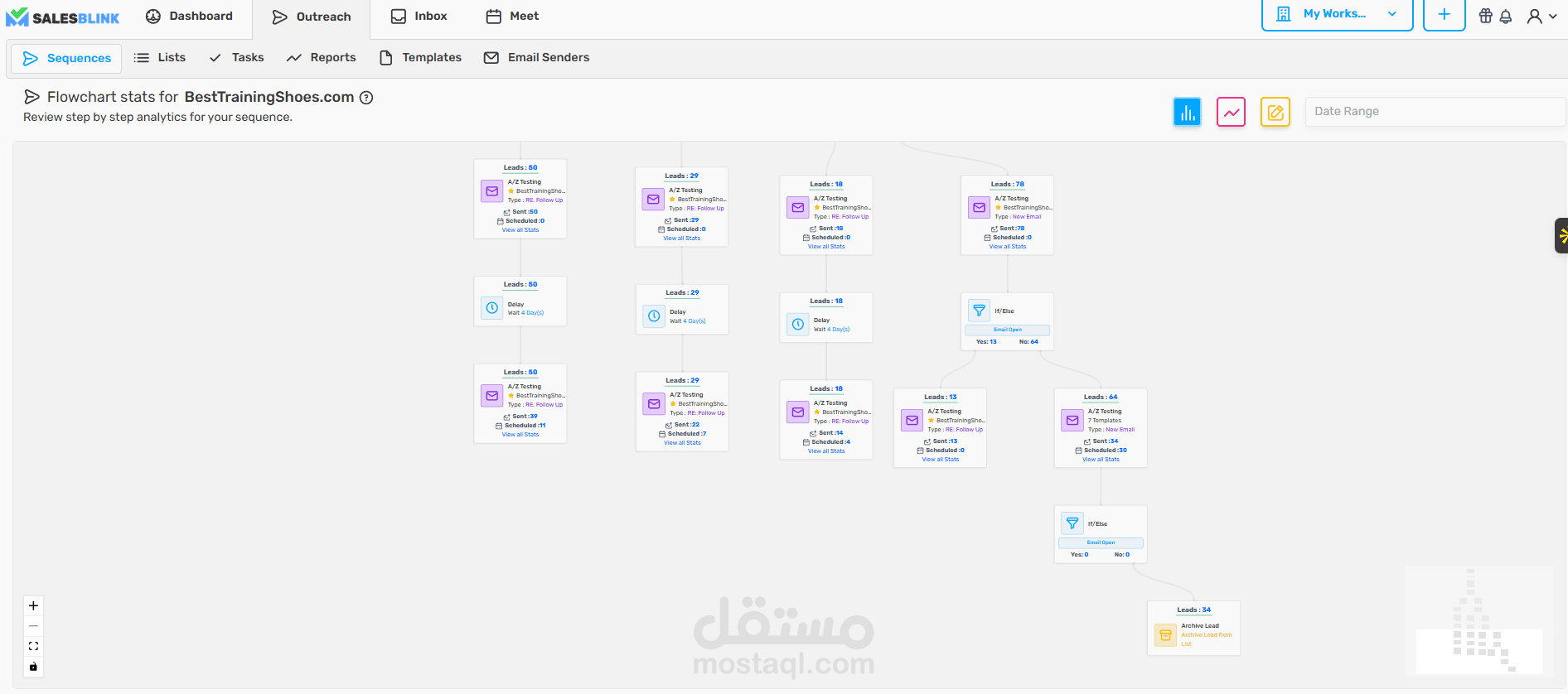Click the filter icon on If/Else Yes 0 node
The height and width of the screenshot is (694, 1568).
[x=1072, y=523]
